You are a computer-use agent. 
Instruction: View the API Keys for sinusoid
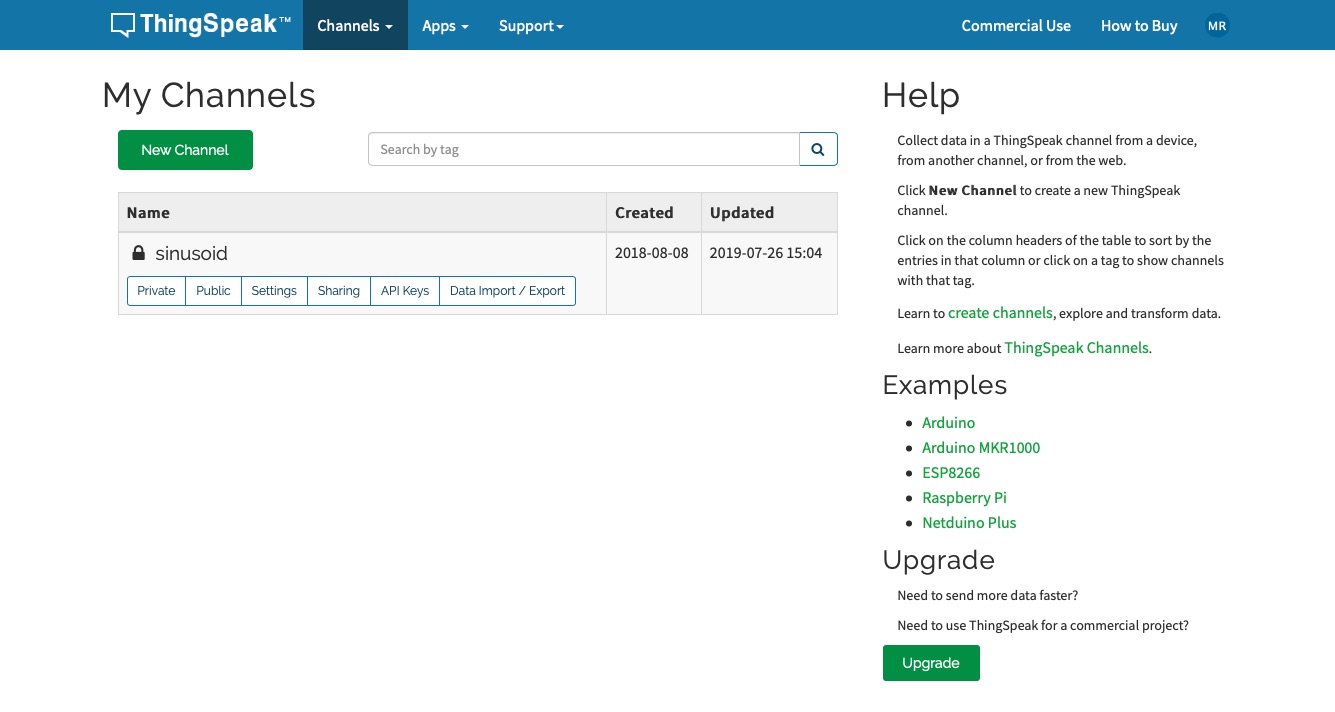pos(404,291)
